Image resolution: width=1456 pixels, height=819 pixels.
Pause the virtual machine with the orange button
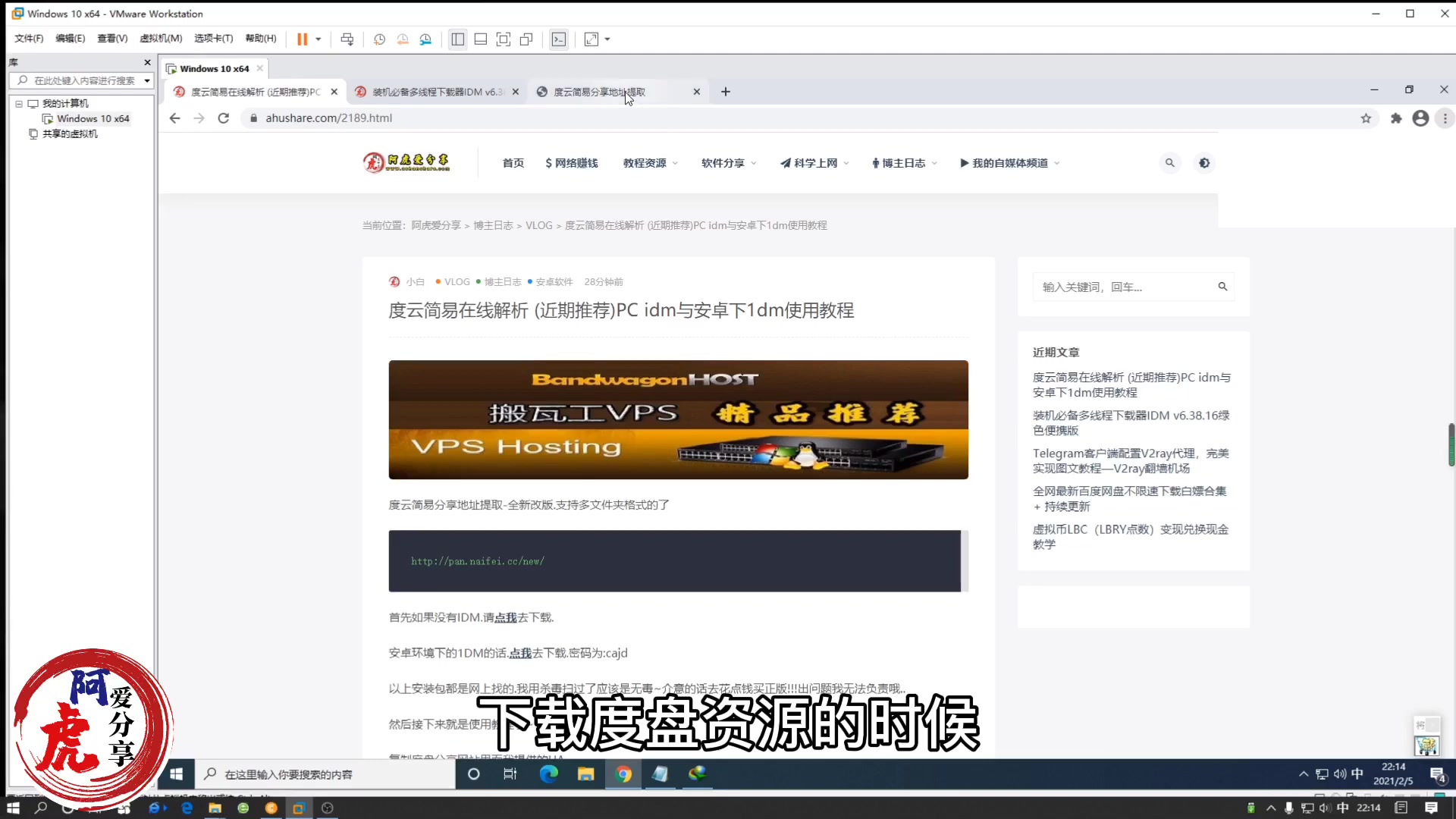(x=302, y=39)
